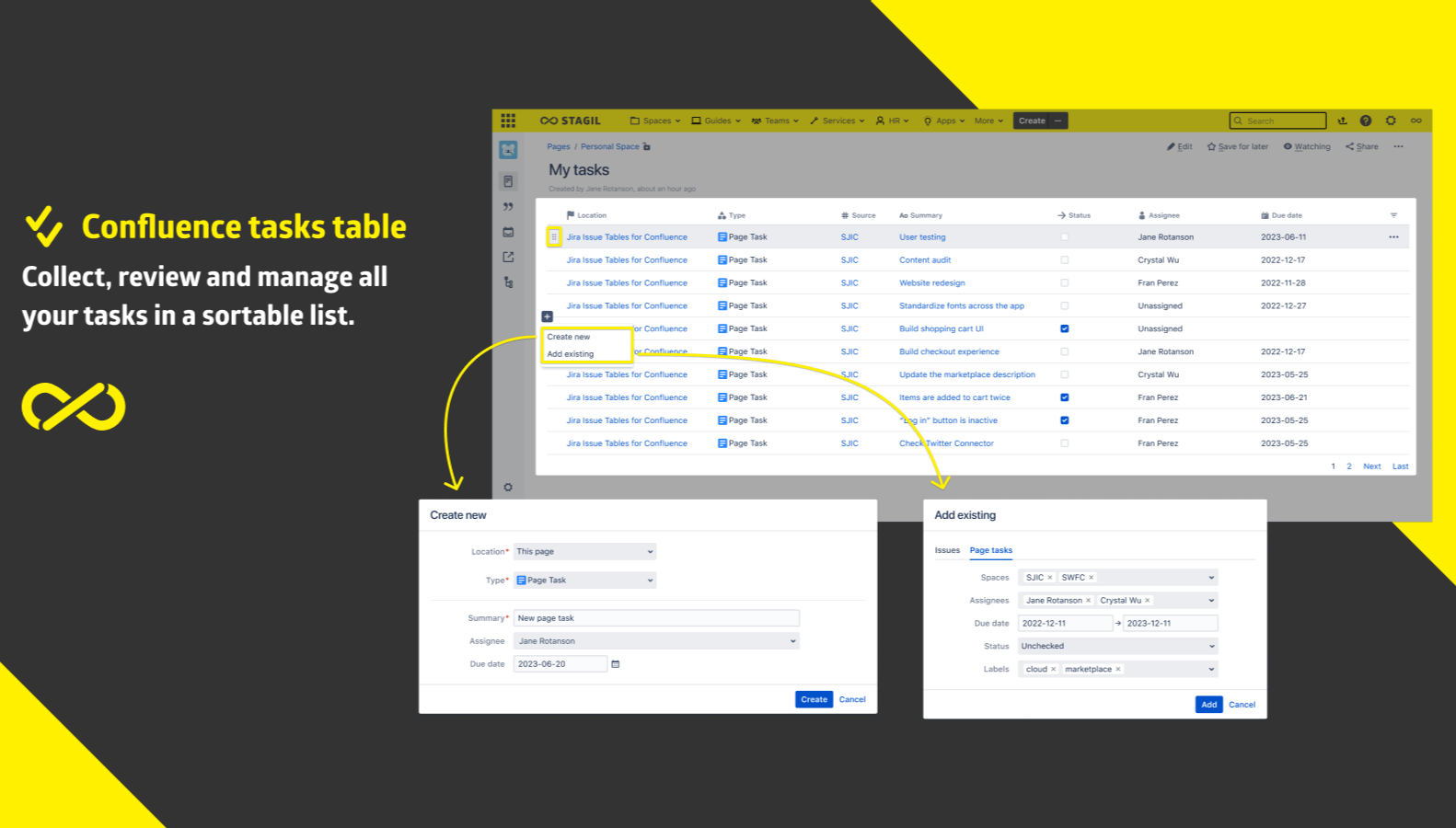Click the table filter icon in header row
The height and width of the screenshot is (828, 1456).
tap(1393, 215)
